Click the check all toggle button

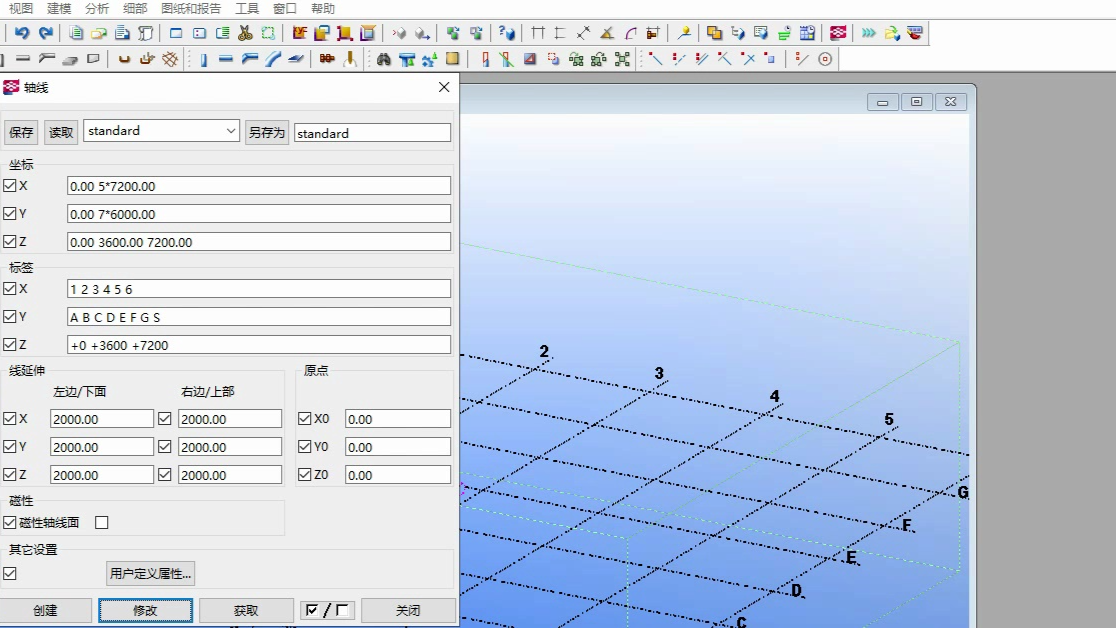click(x=328, y=610)
